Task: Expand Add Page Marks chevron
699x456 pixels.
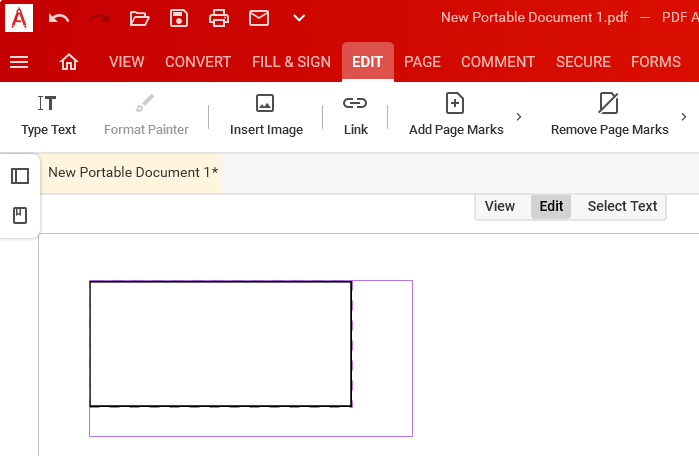Action: (x=518, y=117)
